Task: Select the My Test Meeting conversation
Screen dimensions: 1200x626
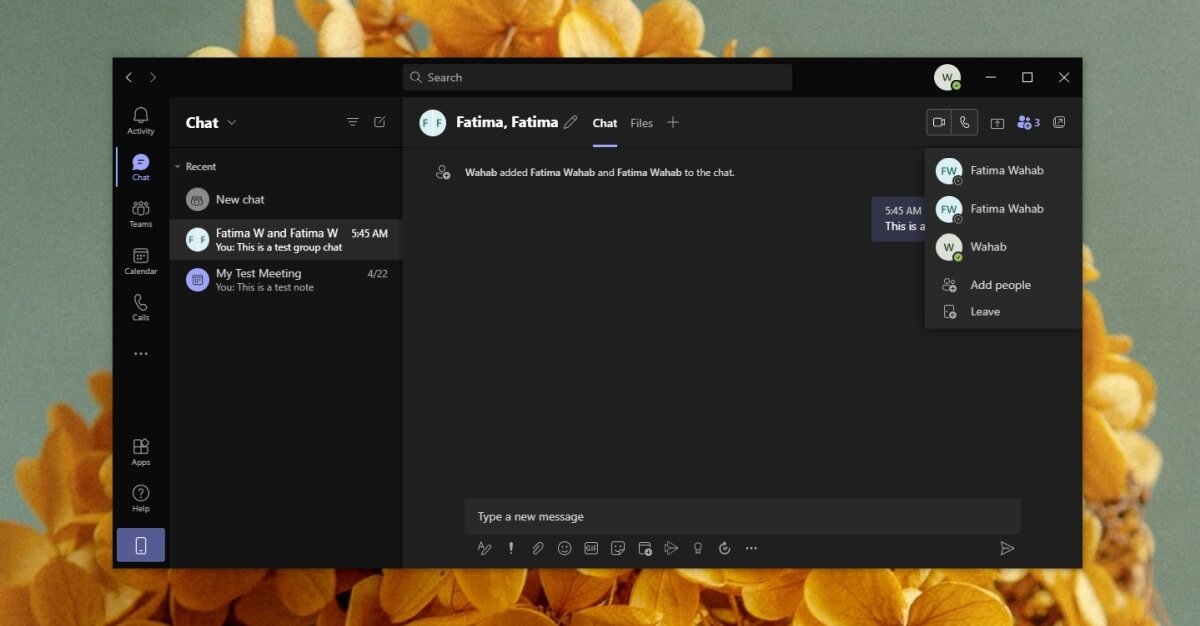Action: [286, 279]
